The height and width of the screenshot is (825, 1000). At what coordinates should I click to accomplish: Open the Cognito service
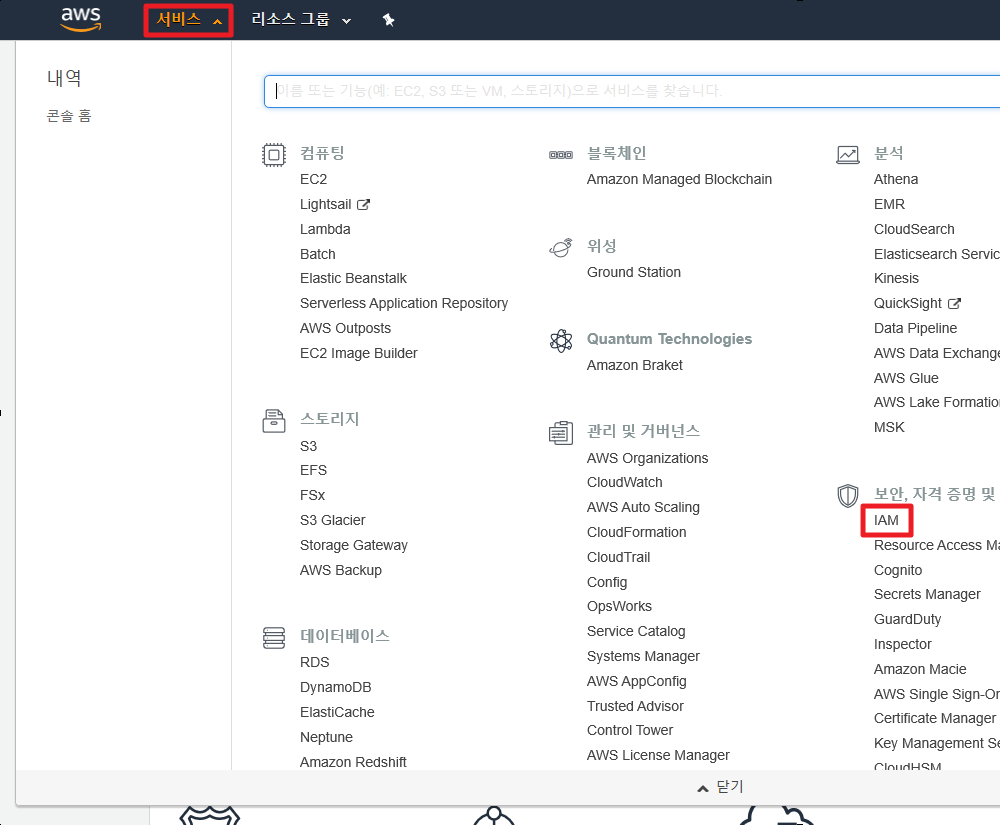897,570
